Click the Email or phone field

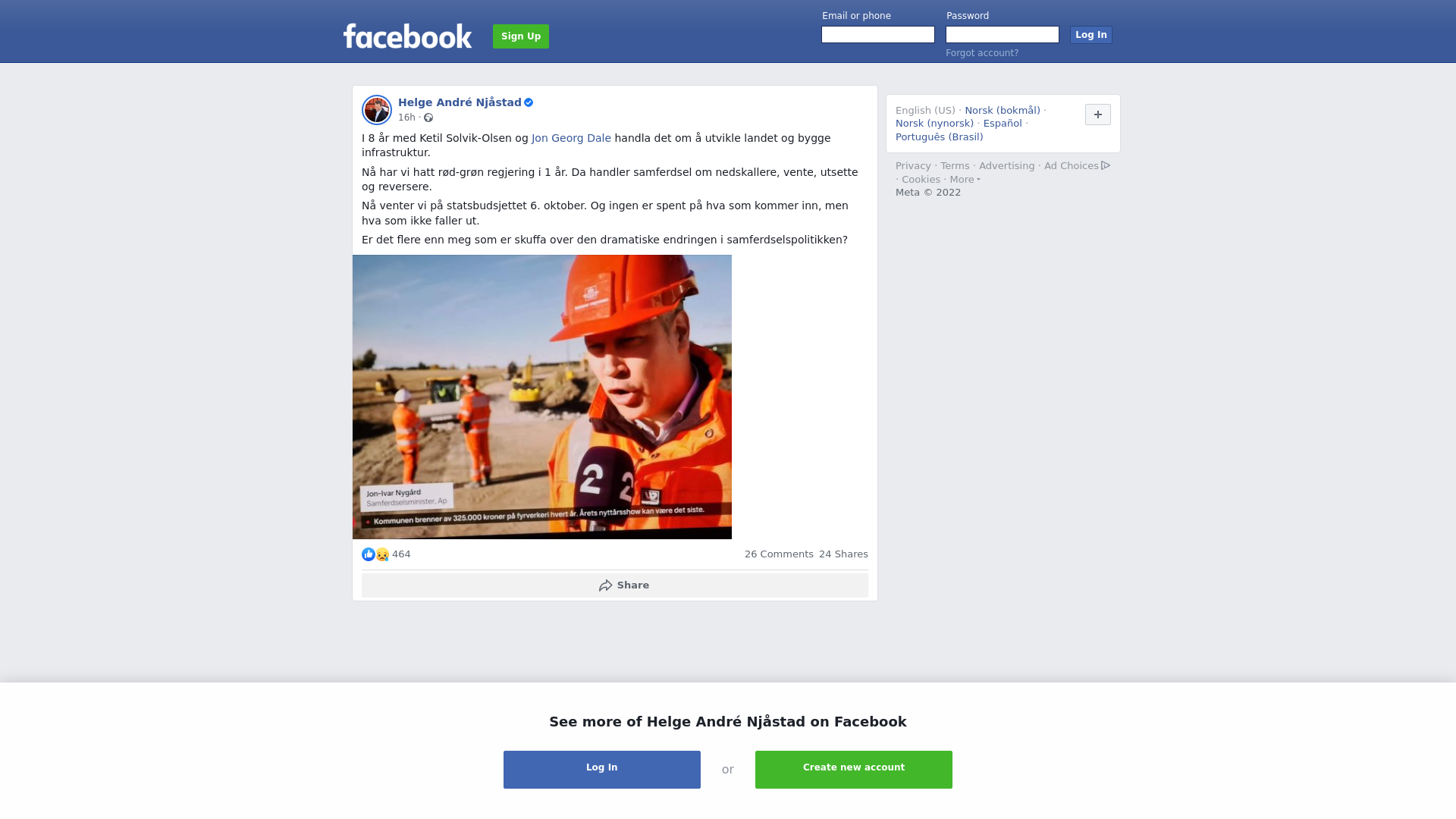coord(878,35)
